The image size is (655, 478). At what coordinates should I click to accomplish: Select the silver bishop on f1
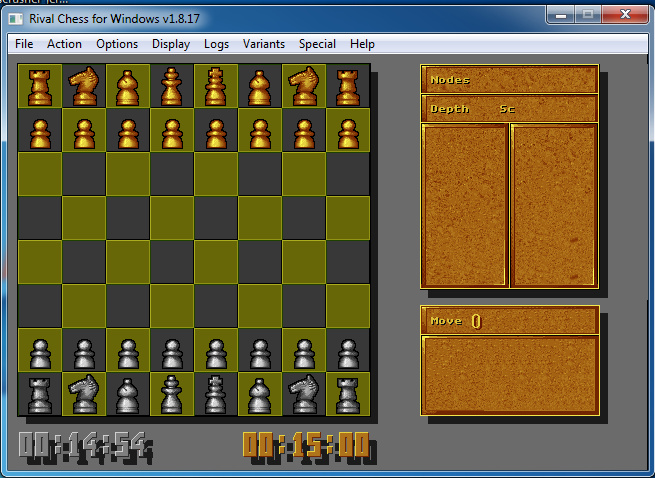coord(260,394)
